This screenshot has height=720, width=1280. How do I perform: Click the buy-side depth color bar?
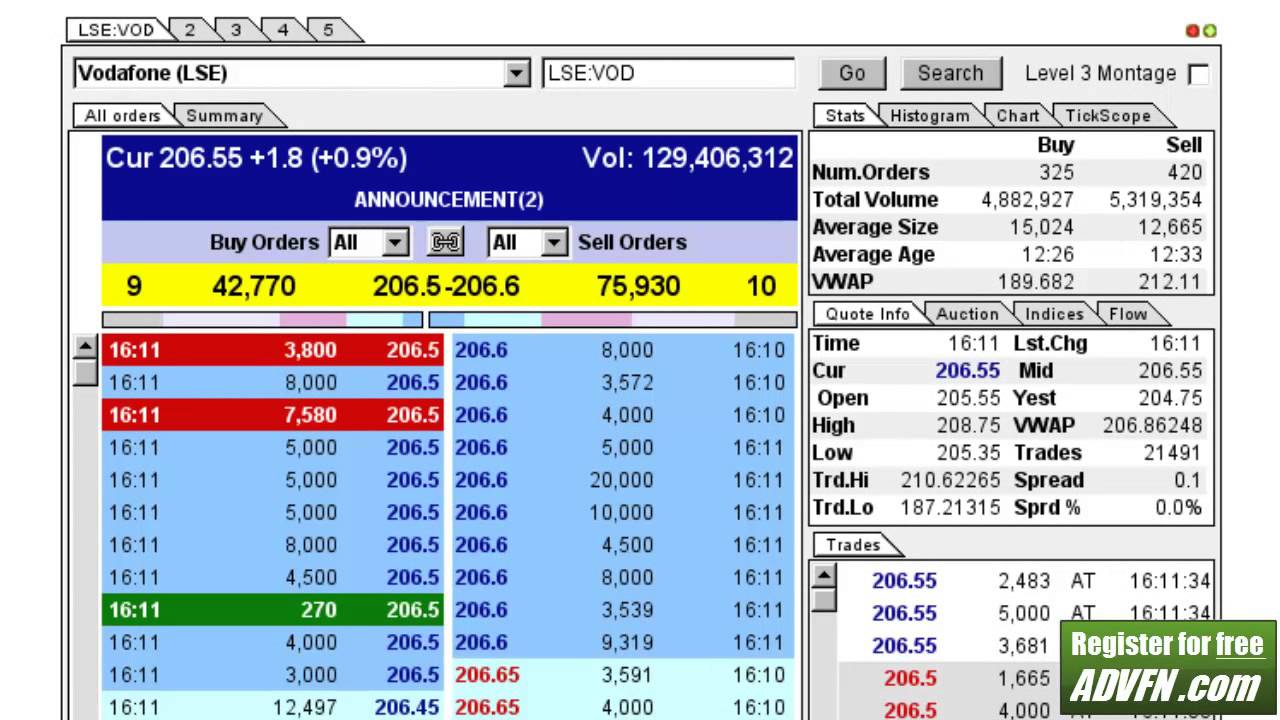(x=263, y=320)
